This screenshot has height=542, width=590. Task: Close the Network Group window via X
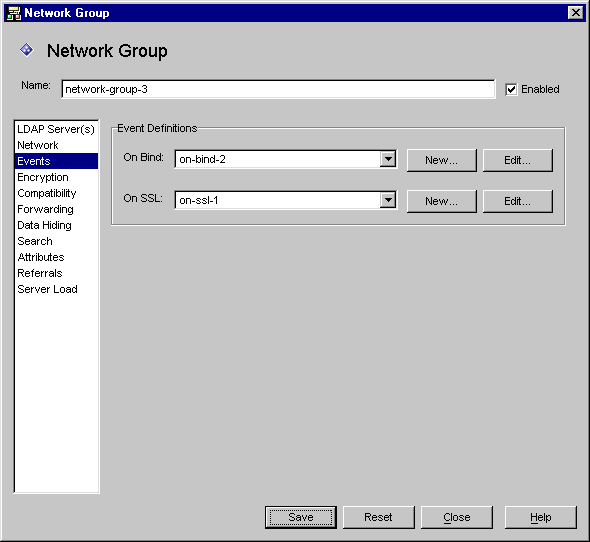click(575, 13)
